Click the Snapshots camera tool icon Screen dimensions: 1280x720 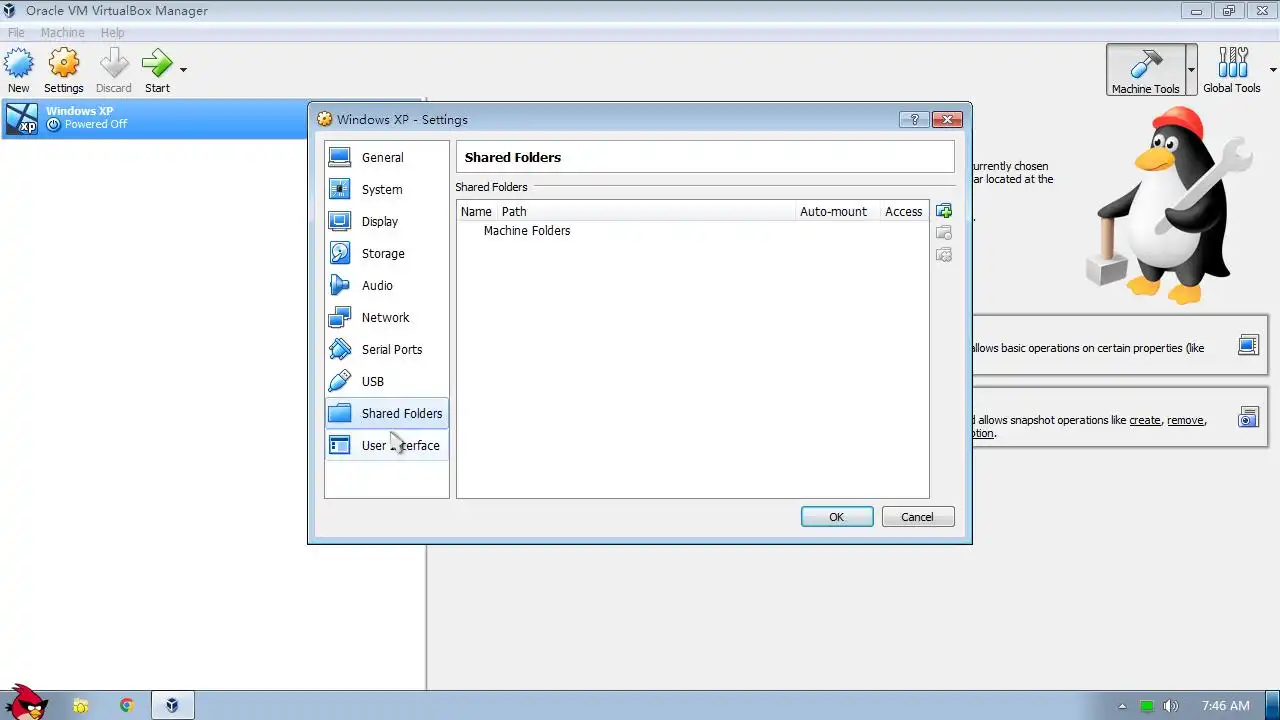(x=1247, y=417)
